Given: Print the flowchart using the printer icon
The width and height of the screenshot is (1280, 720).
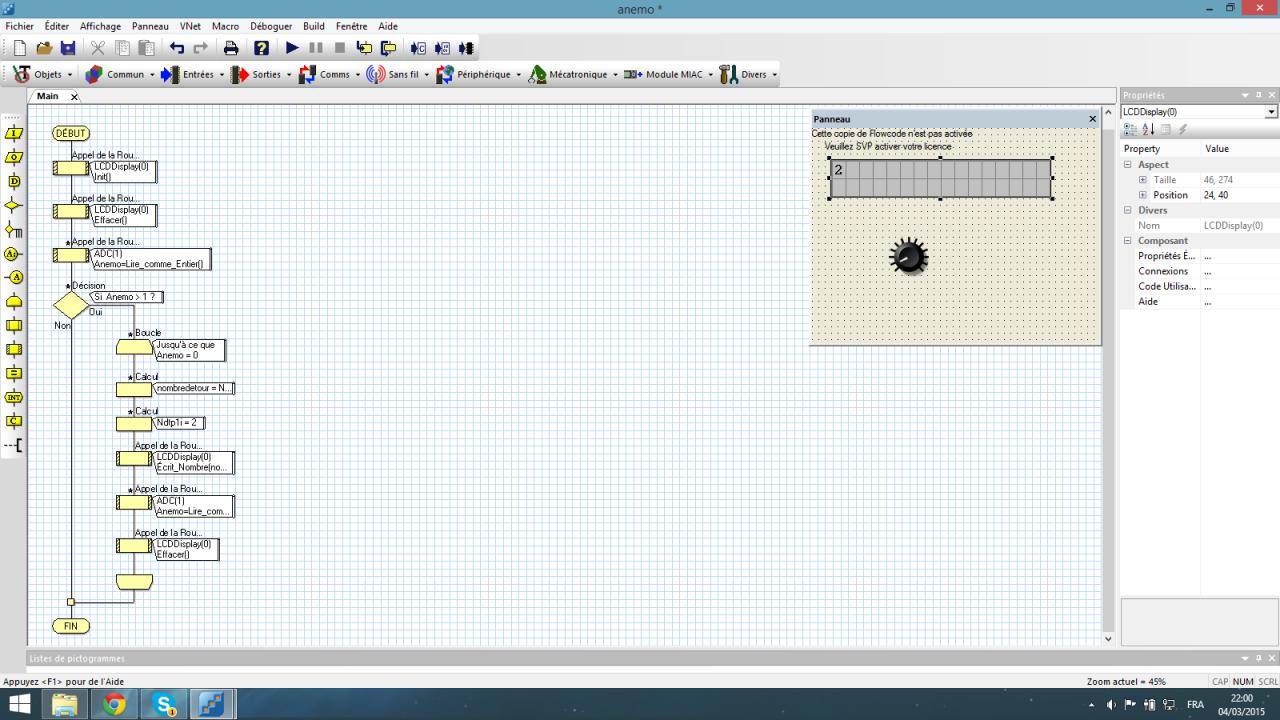Looking at the screenshot, I should click(231, 48).
